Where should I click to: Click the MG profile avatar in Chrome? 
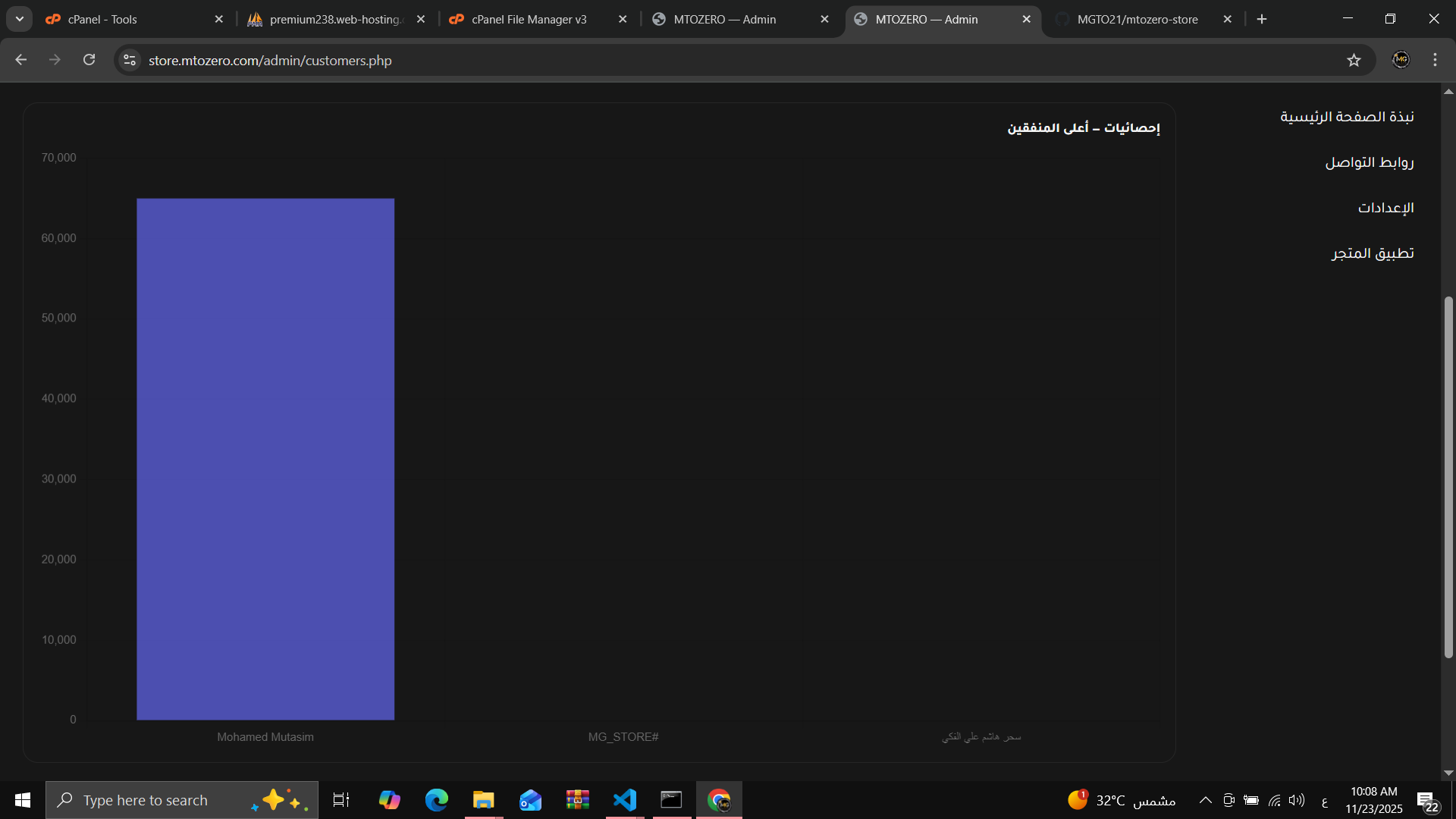coord(1401,60)
